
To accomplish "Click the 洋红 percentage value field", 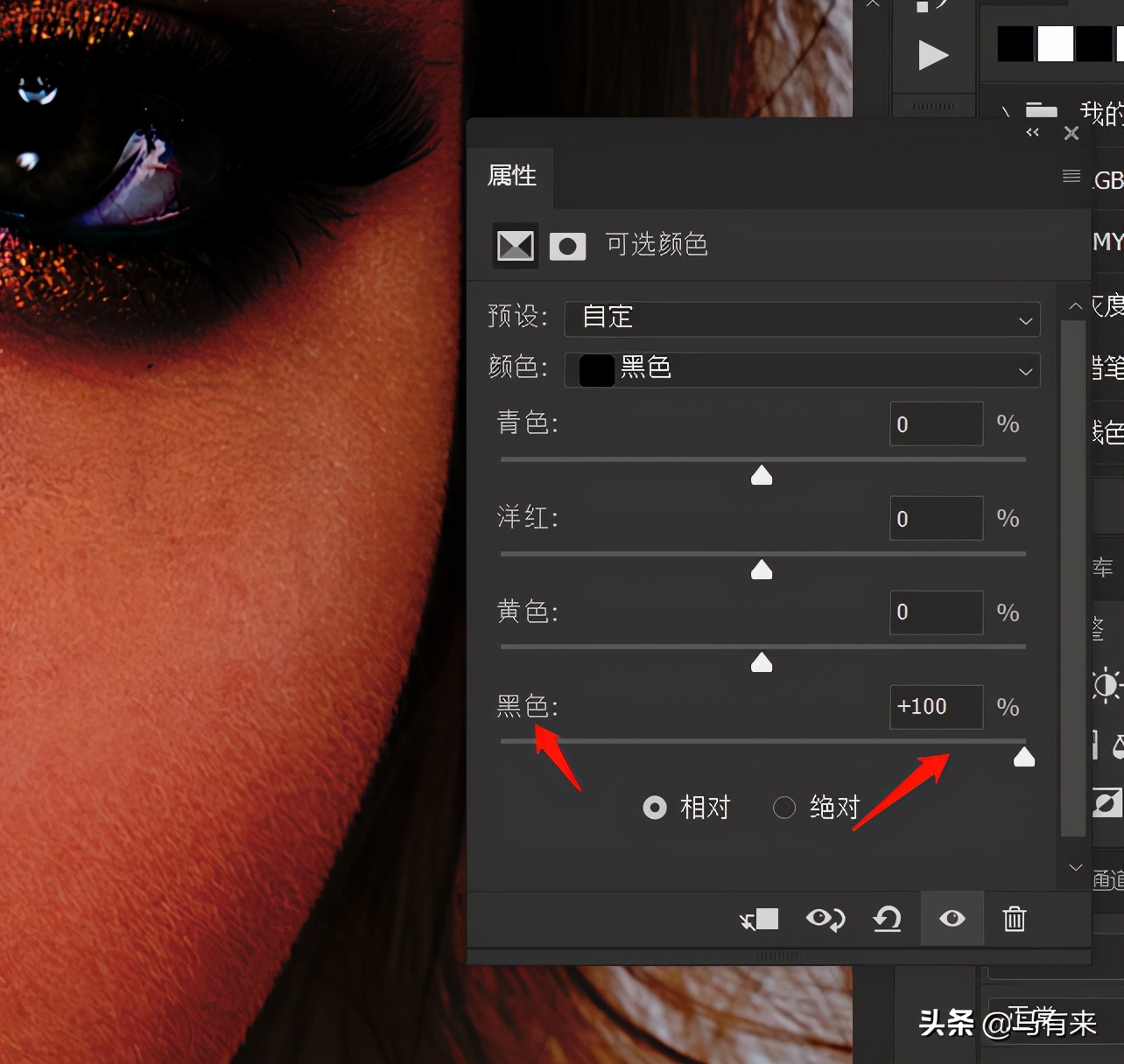I will pyautogui.click(x=936, y=519).
